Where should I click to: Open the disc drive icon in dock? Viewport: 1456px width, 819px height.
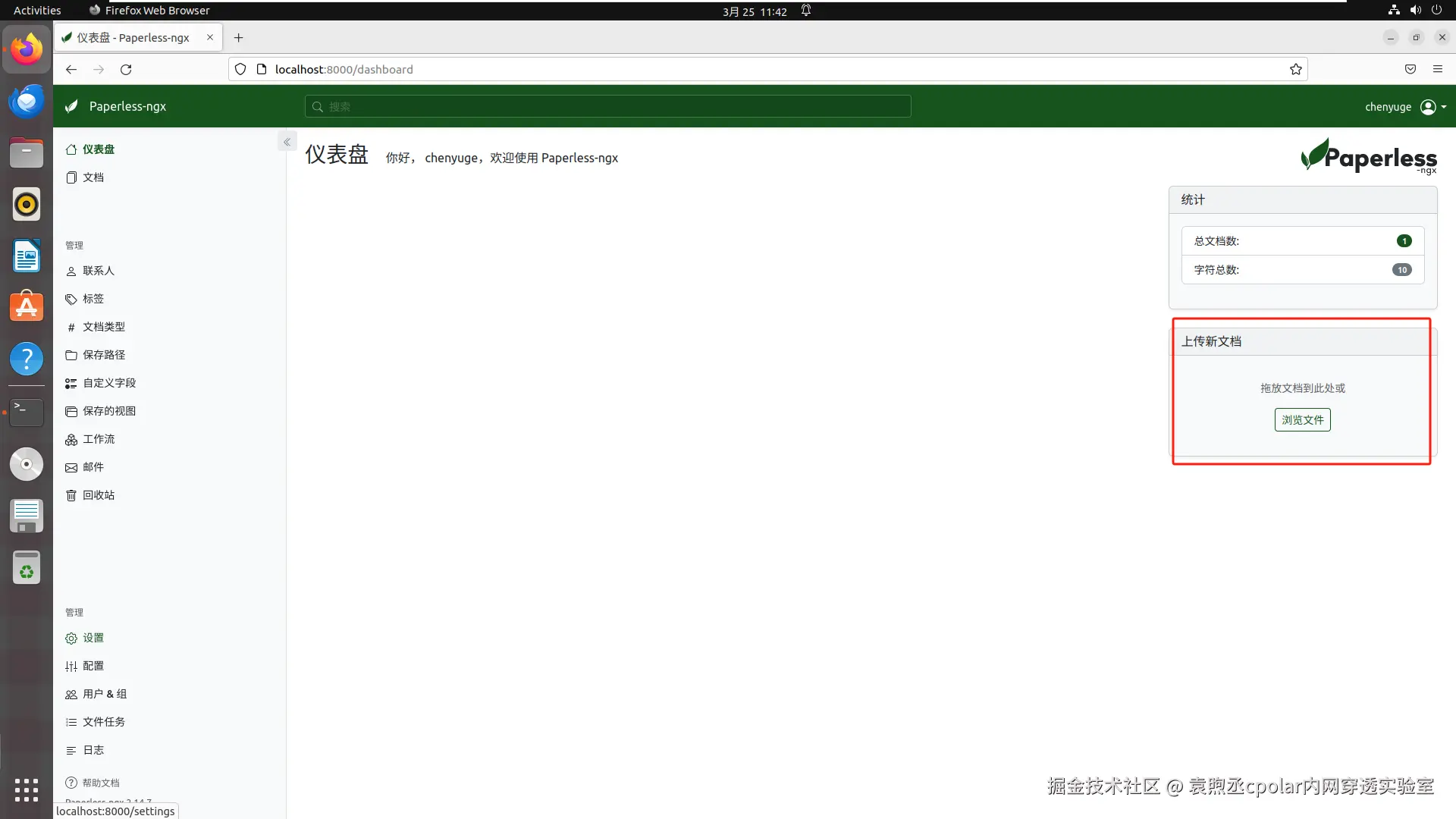tap(27, 464)
